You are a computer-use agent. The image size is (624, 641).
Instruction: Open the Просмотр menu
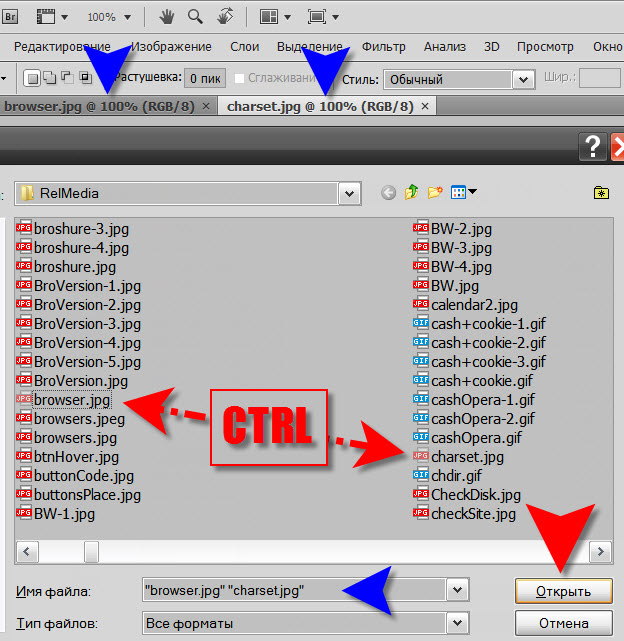point(545,47)
